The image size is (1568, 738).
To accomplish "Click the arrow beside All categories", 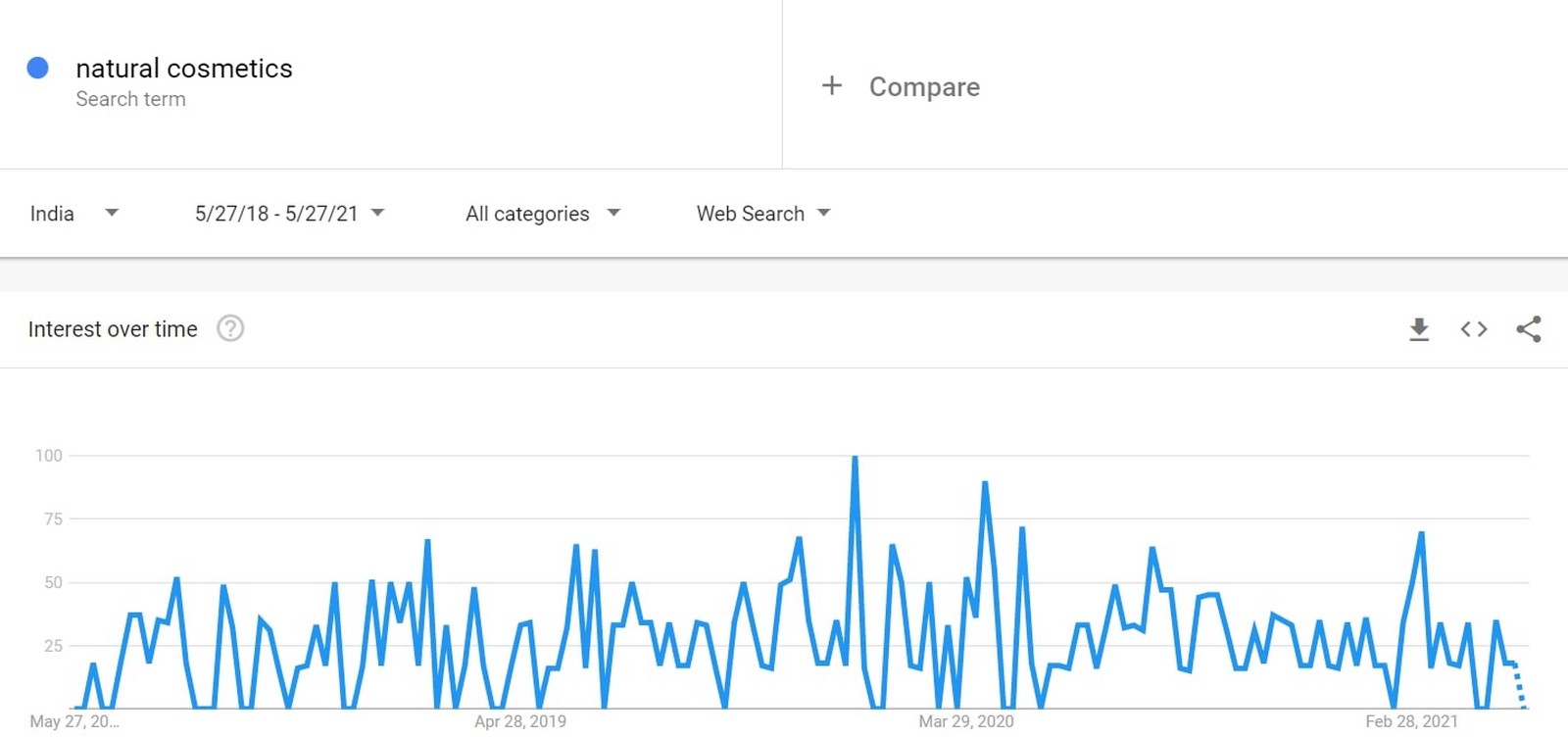I will [x=613, y=213].
